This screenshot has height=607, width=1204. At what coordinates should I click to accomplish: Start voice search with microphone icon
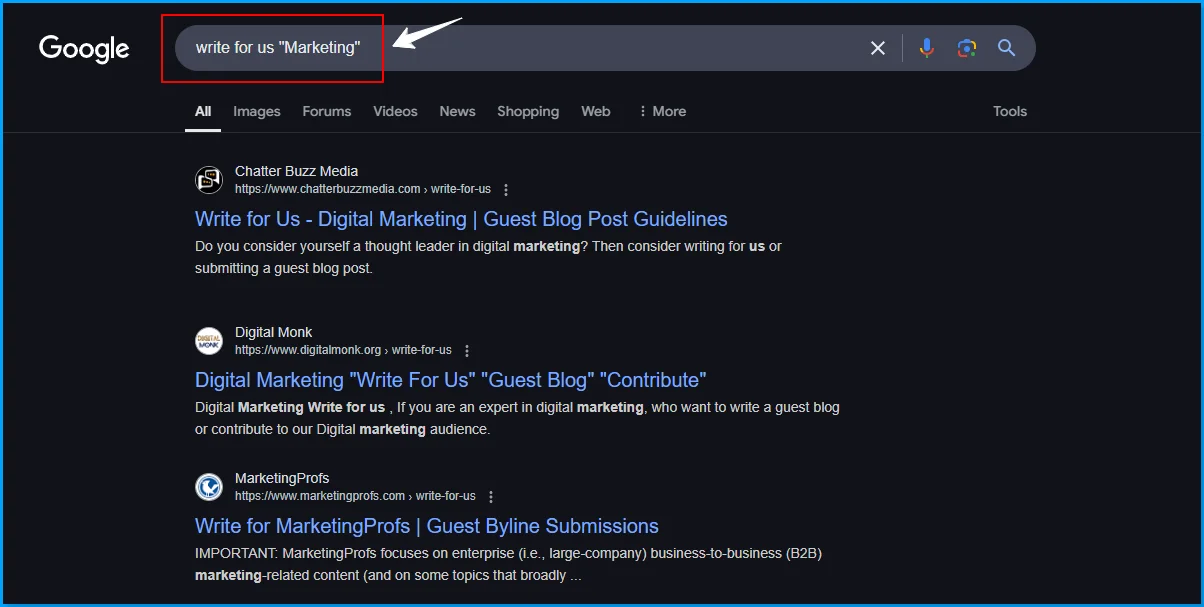pyautogui.click(x=927, y=48)
